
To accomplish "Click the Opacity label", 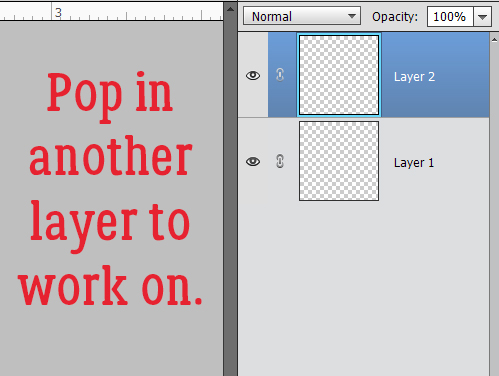I will coord(395,17).
